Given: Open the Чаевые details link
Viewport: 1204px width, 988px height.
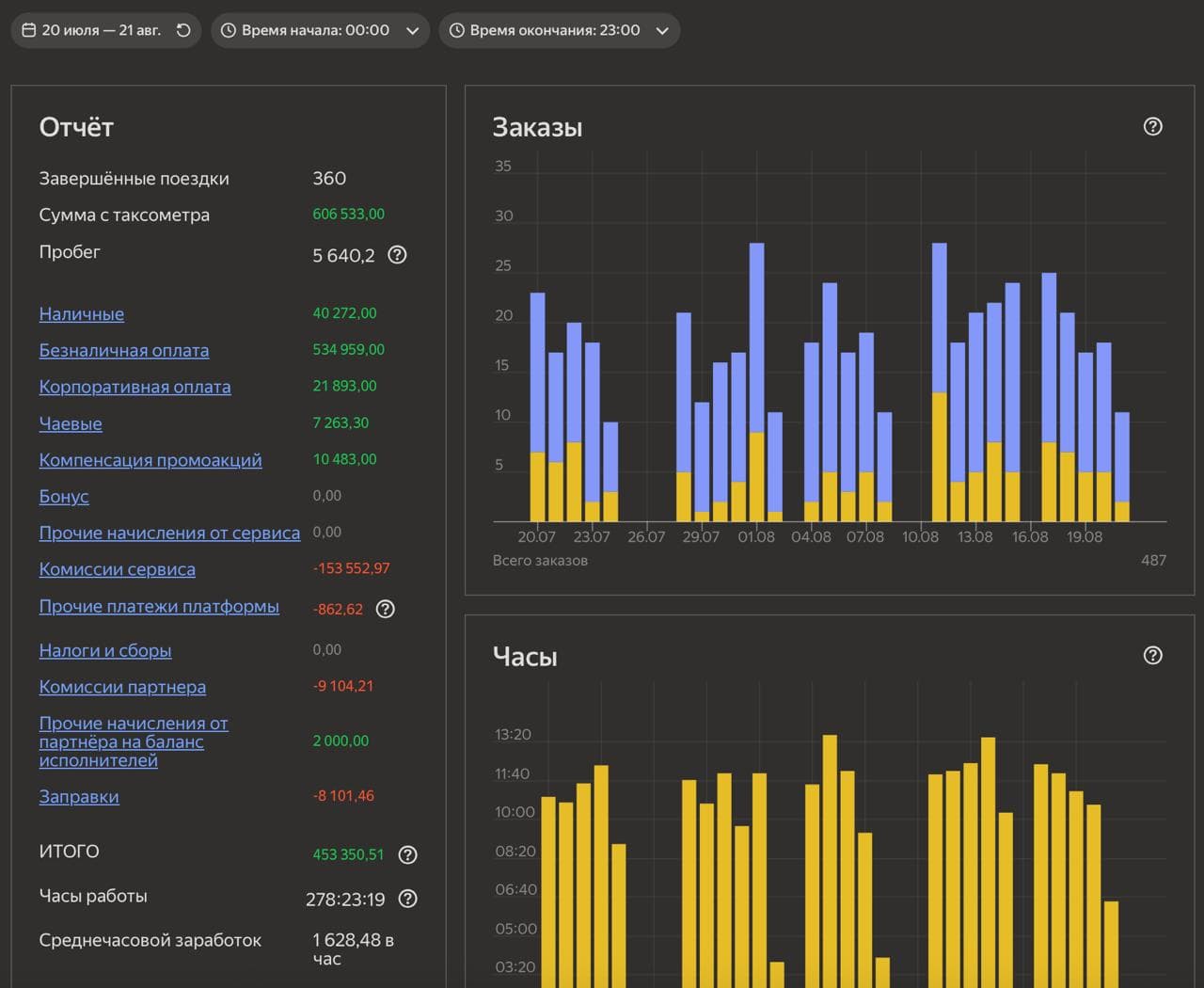Looking at the screenshot, I should point(71,424).
